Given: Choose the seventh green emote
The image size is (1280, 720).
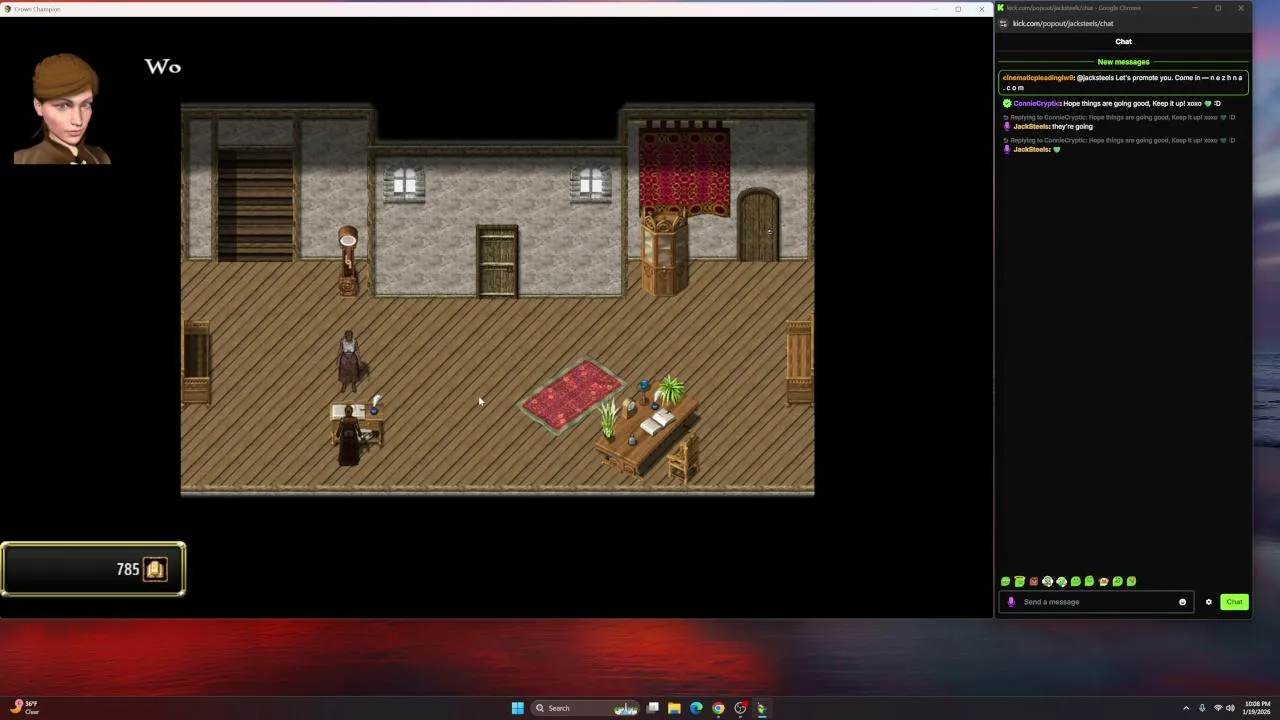Looking at the screenshot, I should [1089, 581].
